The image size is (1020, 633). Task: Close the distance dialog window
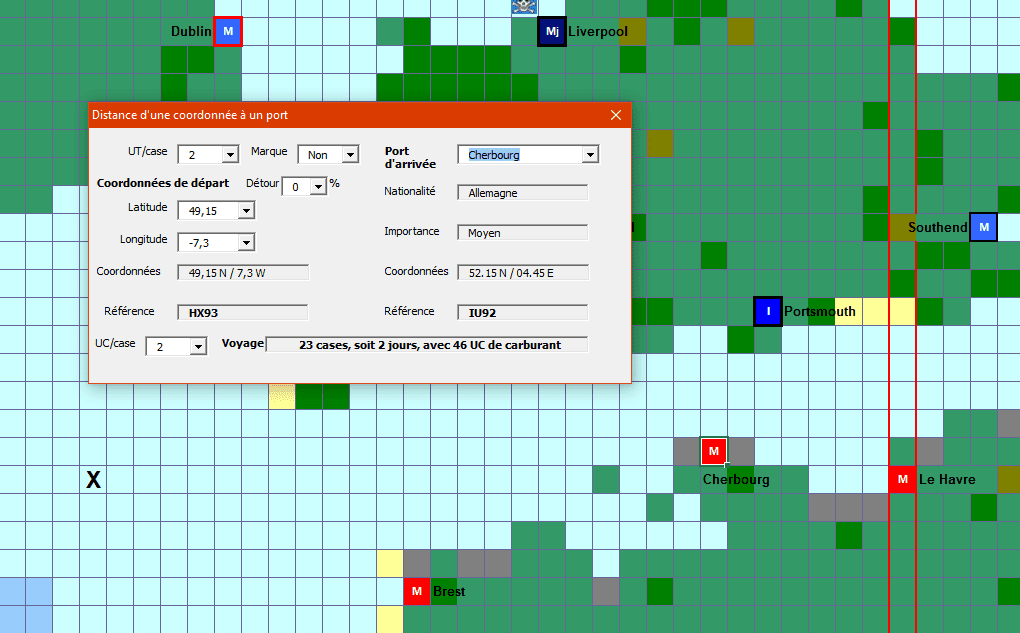pos(615,115)
